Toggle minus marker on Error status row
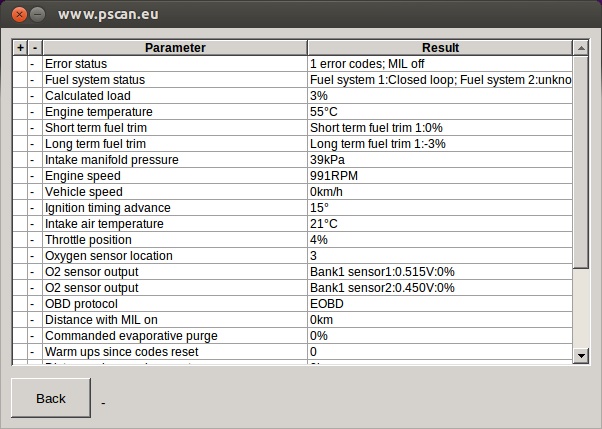 [x=35, y=64]
